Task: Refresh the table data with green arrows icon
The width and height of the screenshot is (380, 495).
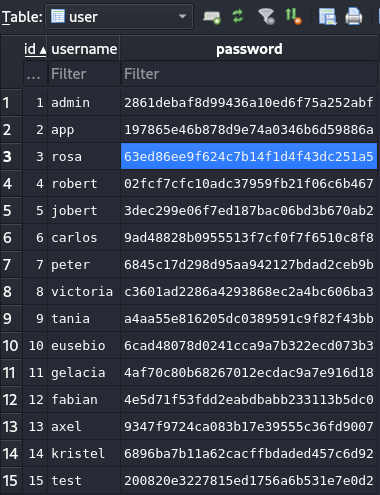Action: pos(238,16)
